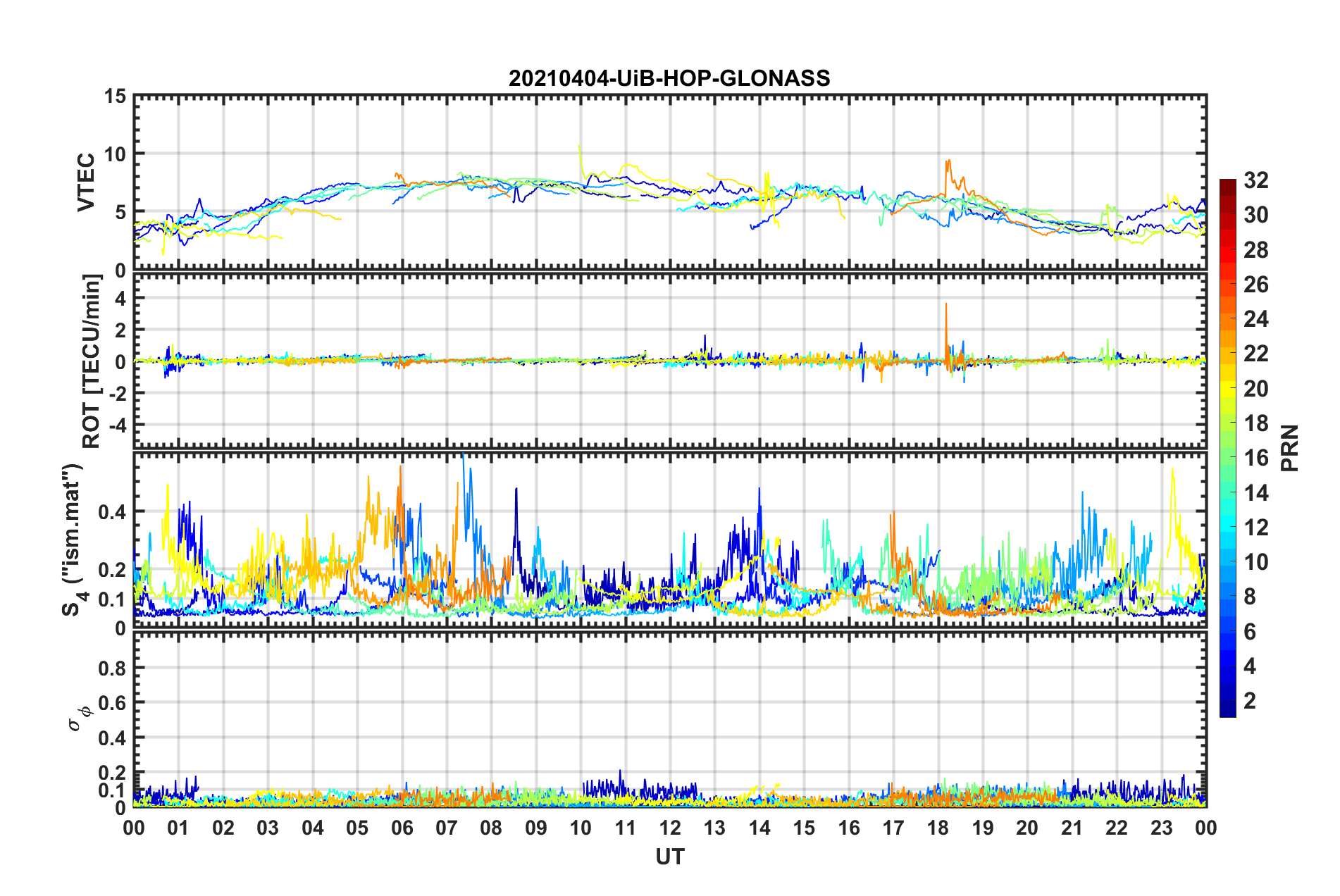Select the S4 ("ism.mat") axis label
This screenshot has height=896, width=1340.
(x=73, y=540)
